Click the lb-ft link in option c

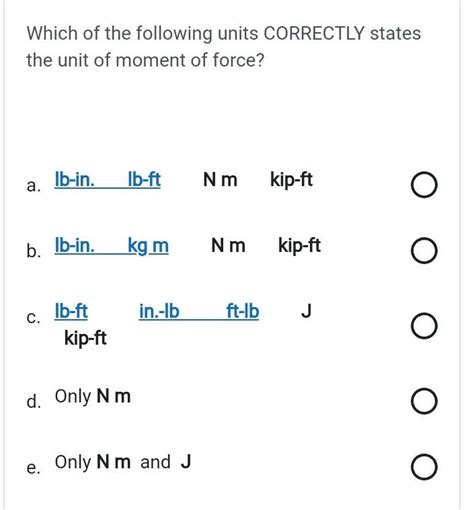(71, 312)
